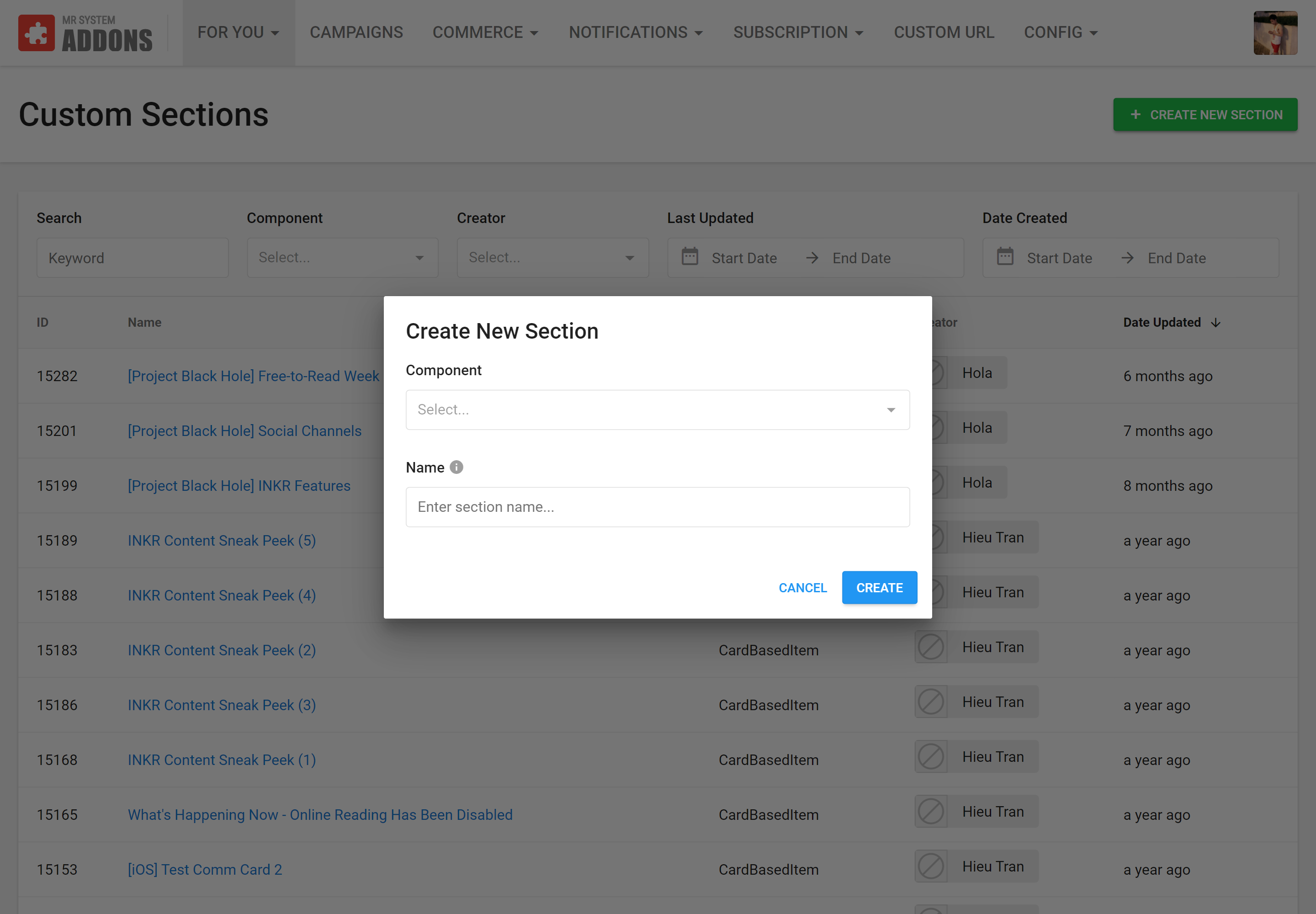Click avatar placeholder icon in row 15153
The height and width of the screenshot is (914, 1316).
point(931,866)
